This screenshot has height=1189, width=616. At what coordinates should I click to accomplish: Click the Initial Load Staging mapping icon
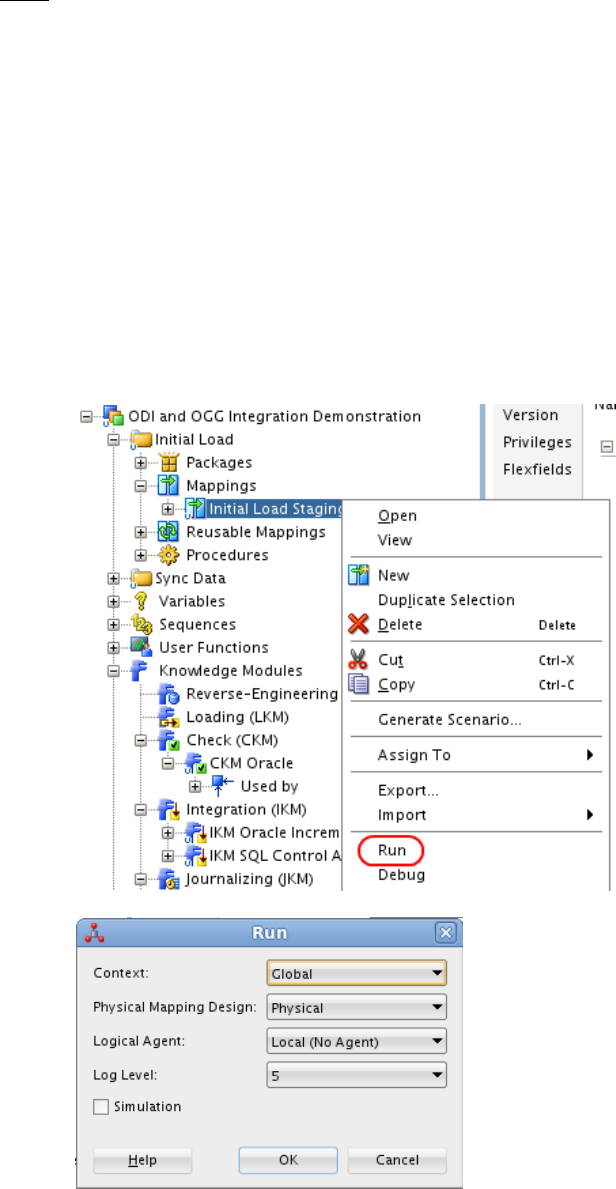[x=194, y=509]
